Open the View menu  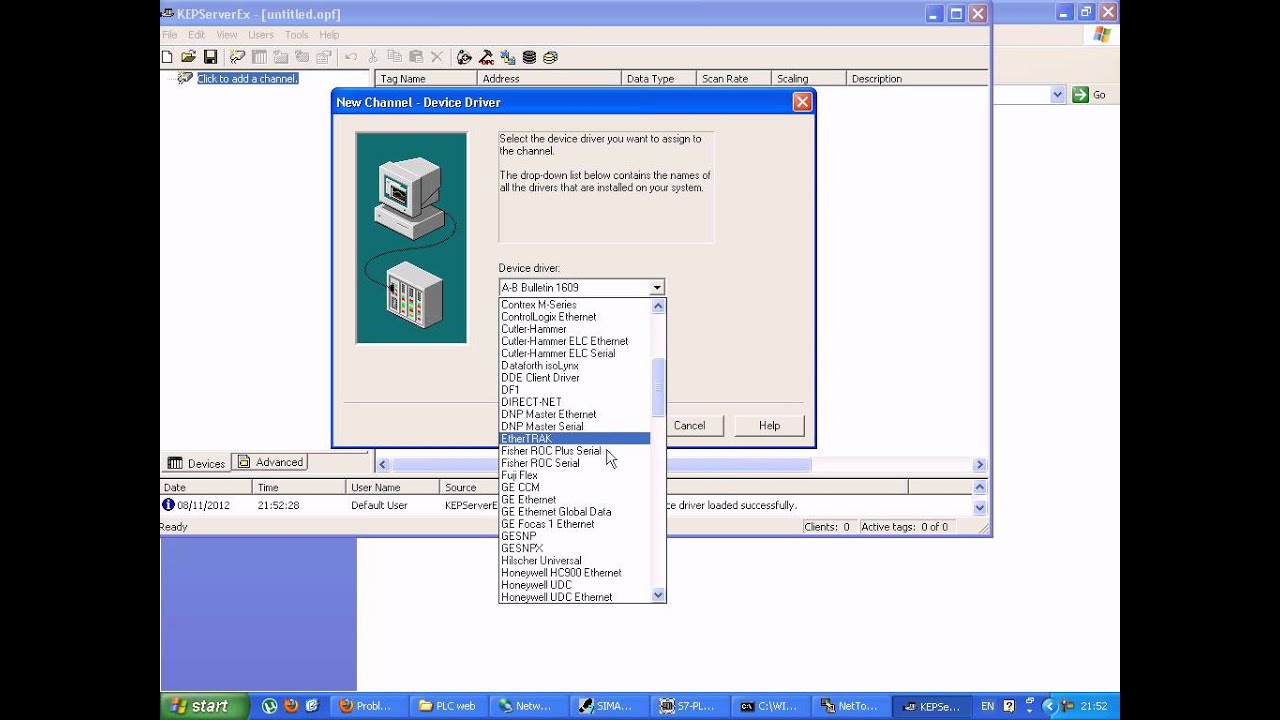pos(227,35)
